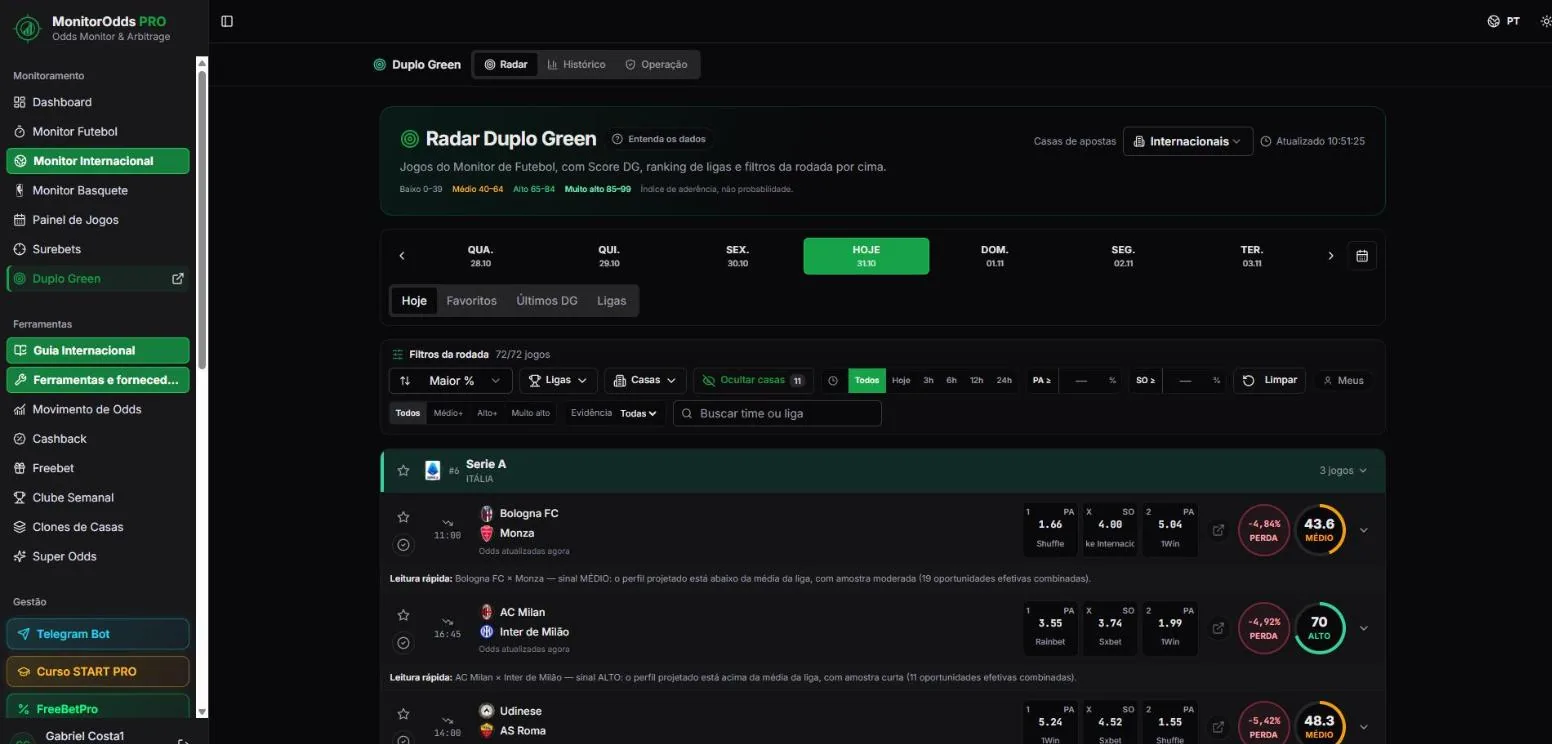The height and width of the screenshot is (744, 1552).
Task: Filter scores by Médio+
Action: coord(448,413)
